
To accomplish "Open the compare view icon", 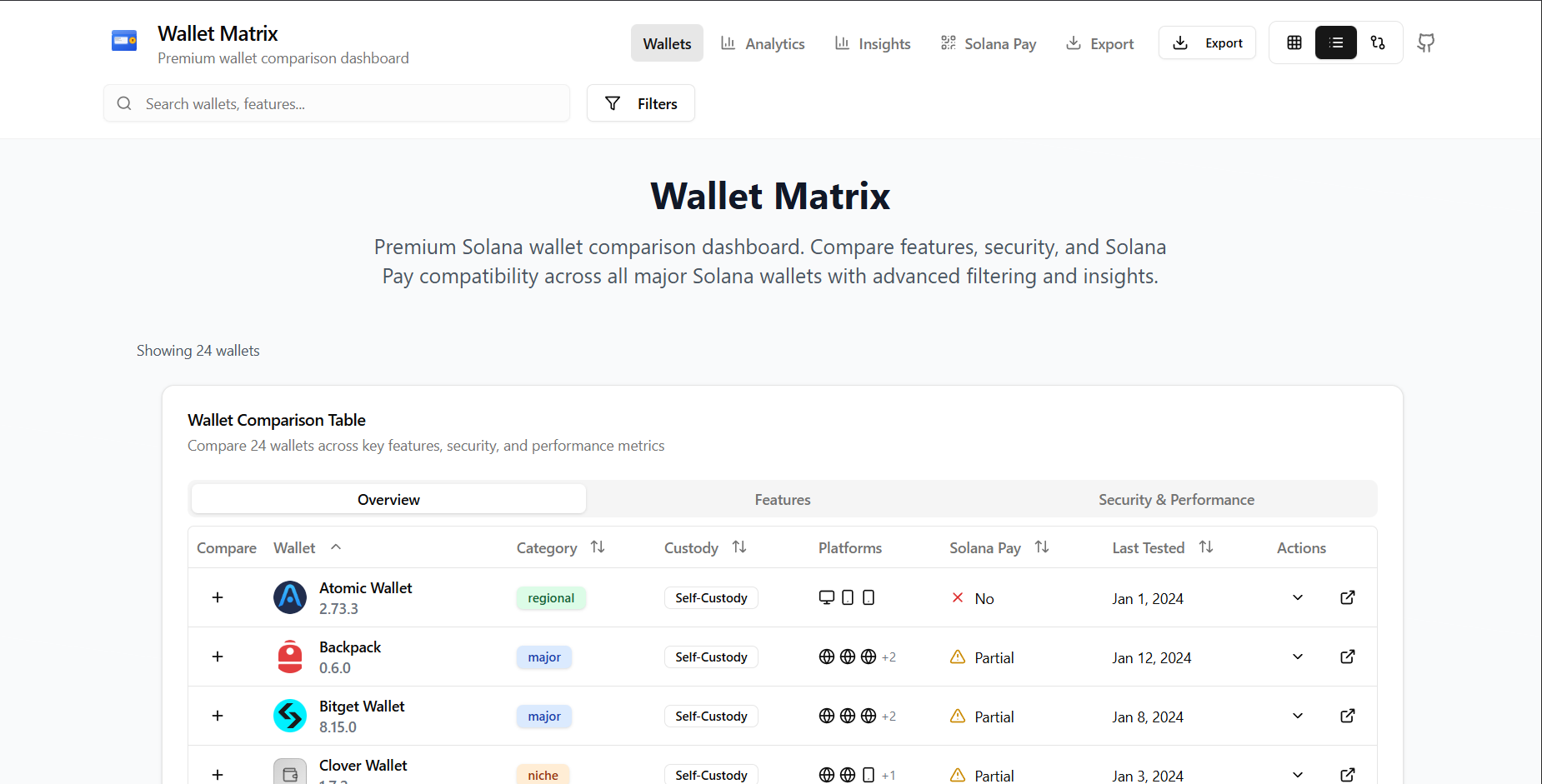I will point(1377,42).
